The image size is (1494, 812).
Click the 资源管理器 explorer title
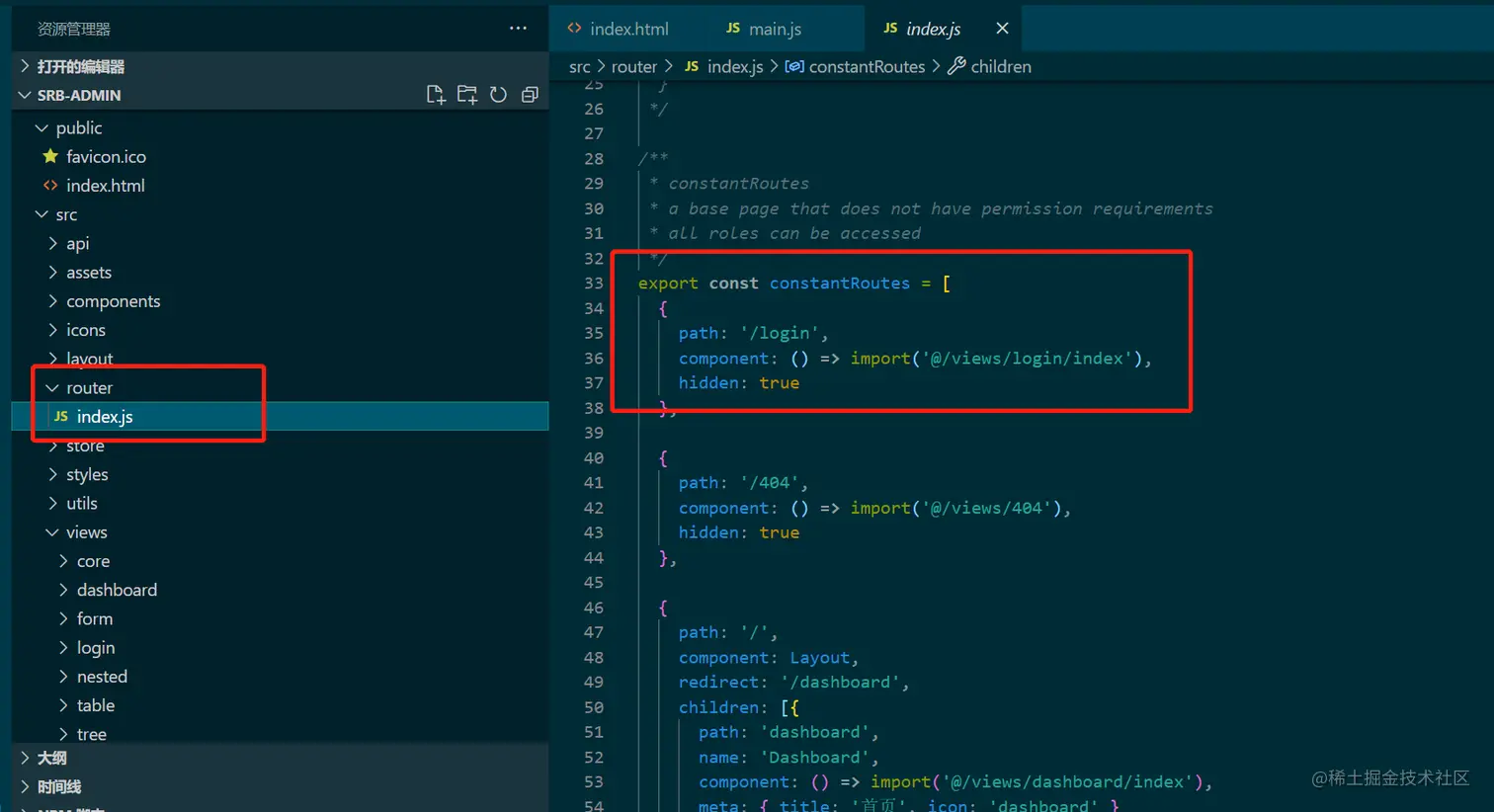(x=74, y=29)
